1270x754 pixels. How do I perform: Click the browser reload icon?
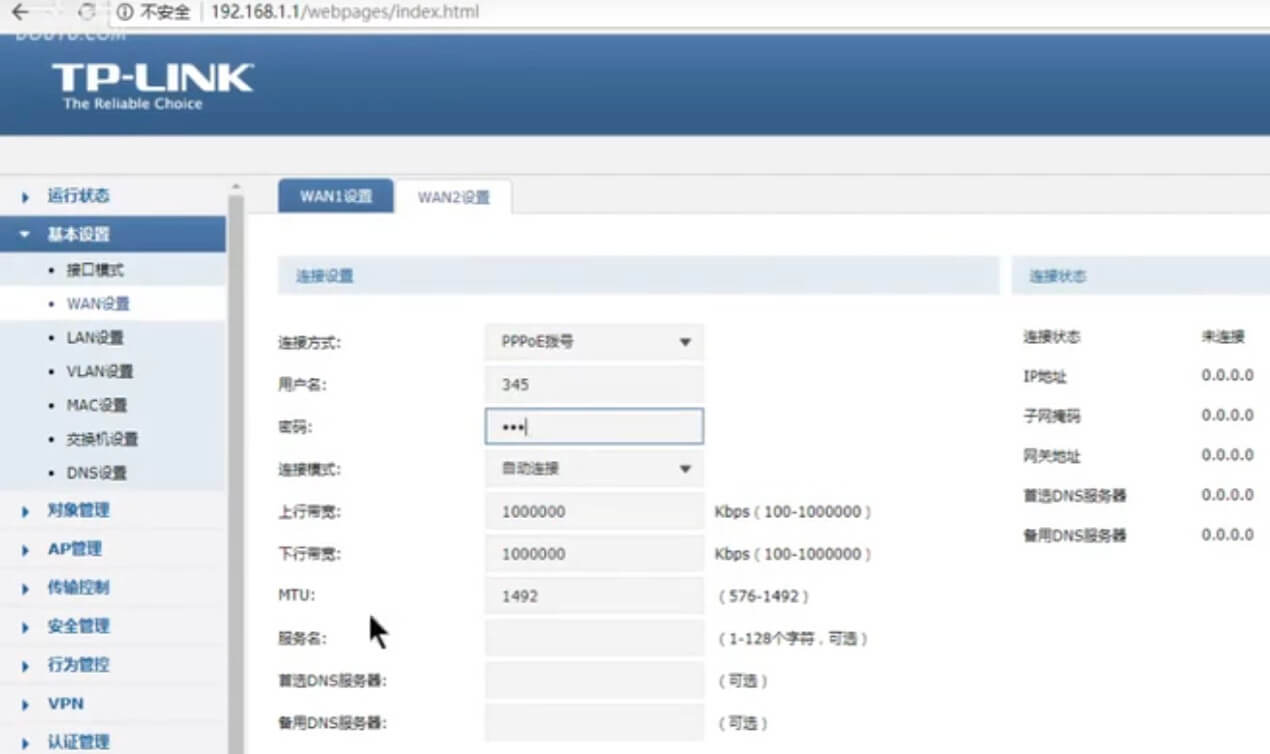pyautogui.click(x=87, y=12)
